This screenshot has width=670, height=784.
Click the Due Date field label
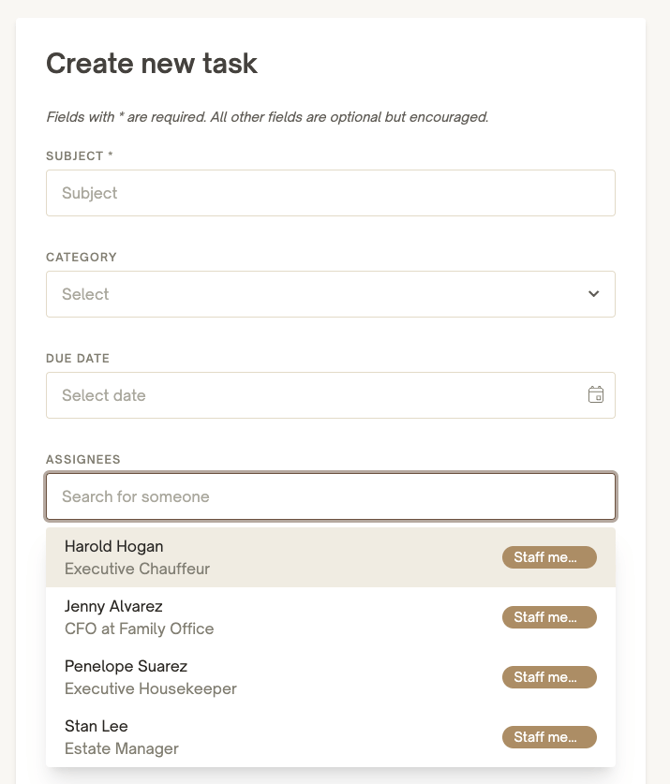coord(77,358)
